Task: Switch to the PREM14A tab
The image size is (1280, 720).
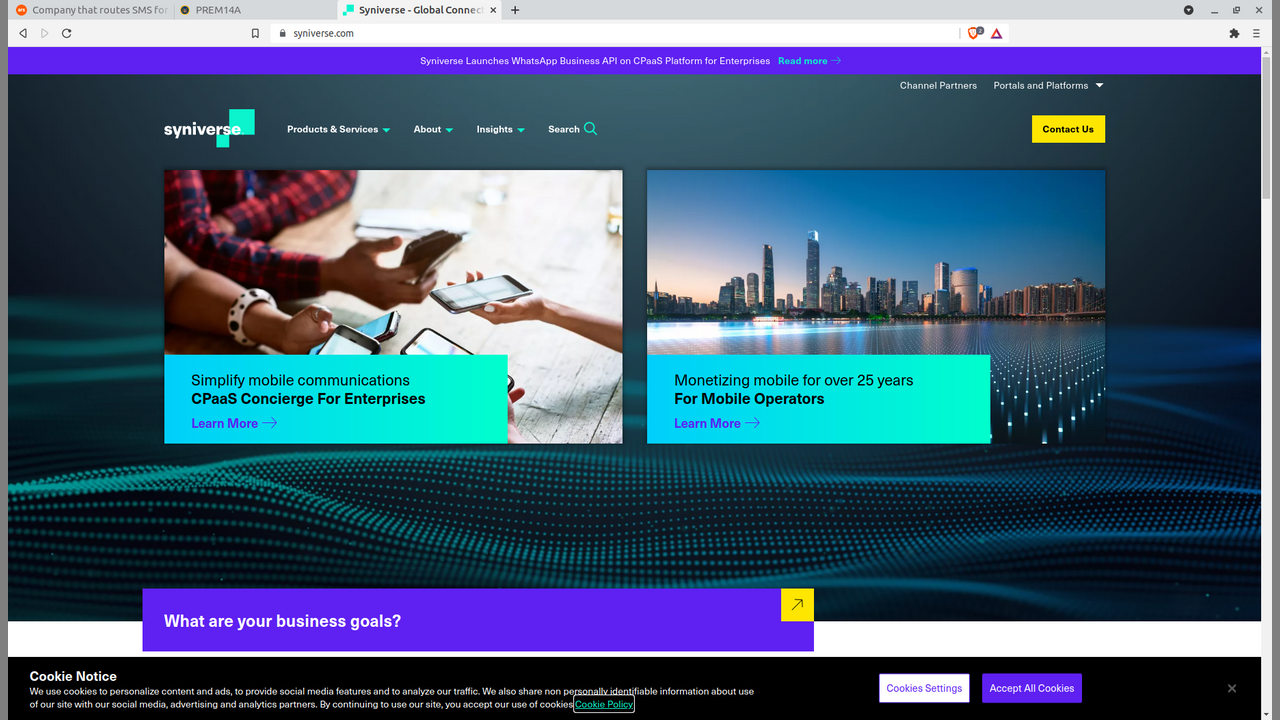Action: coord(218,10)
